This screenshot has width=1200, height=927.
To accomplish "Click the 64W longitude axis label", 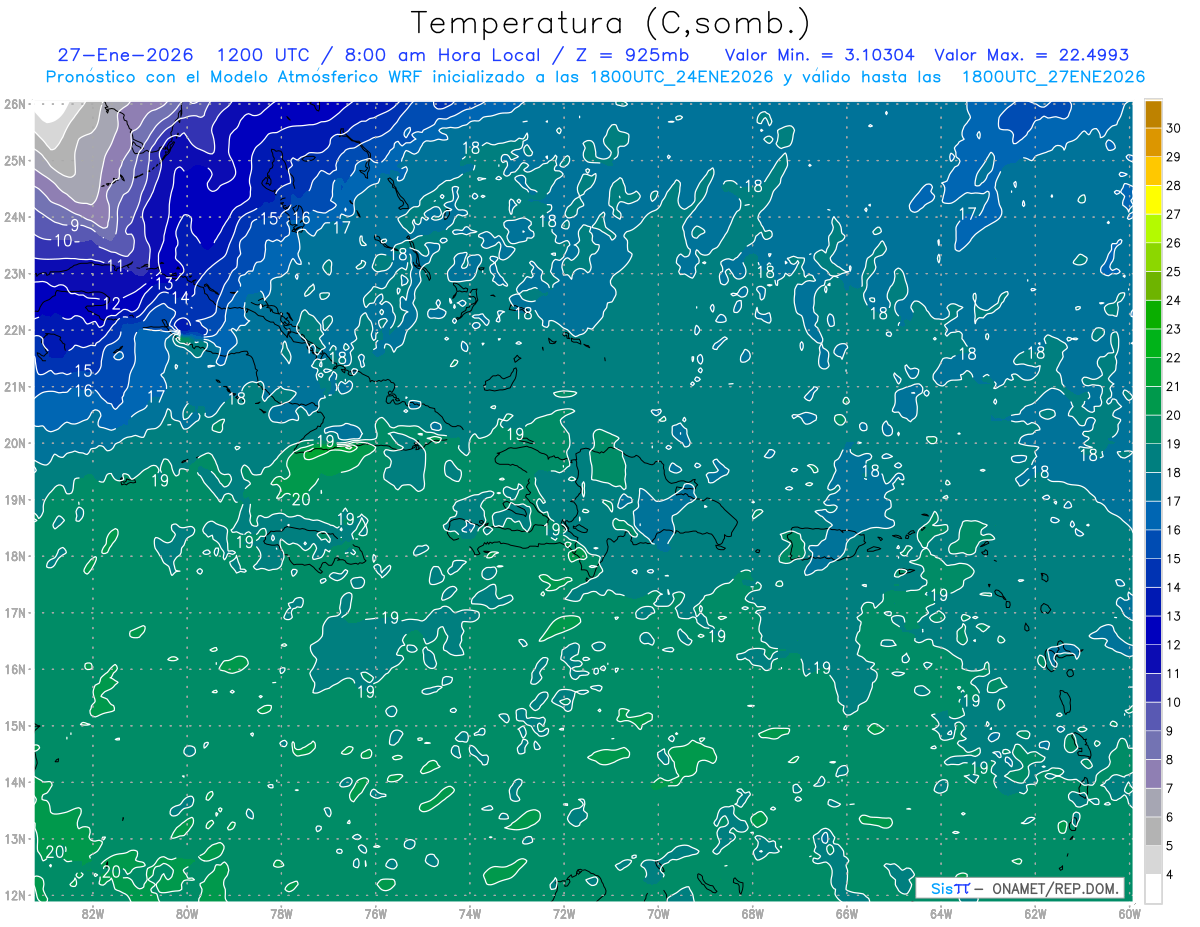I will [941, 913].
